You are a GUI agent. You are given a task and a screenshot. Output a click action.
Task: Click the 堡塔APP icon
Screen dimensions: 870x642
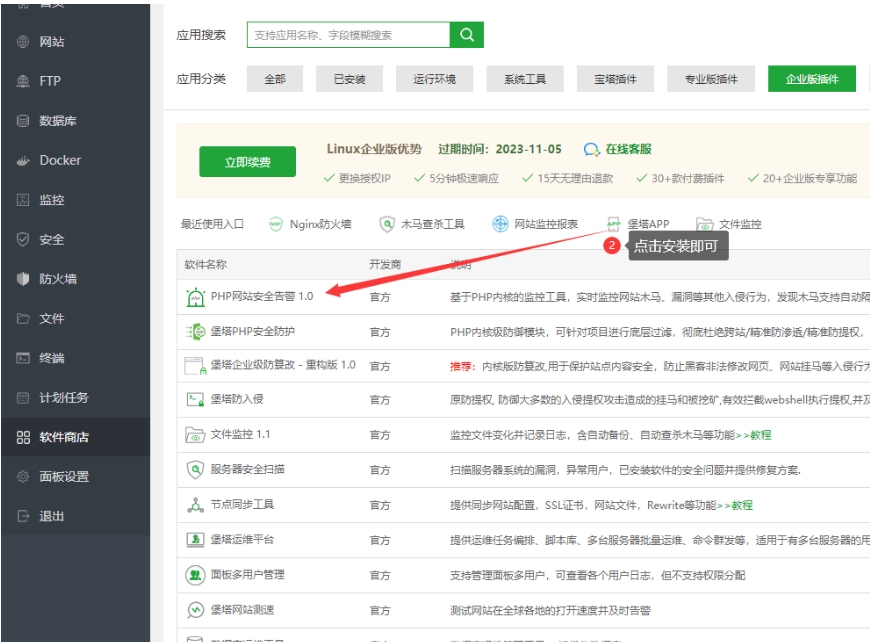[x=613, y=224]
